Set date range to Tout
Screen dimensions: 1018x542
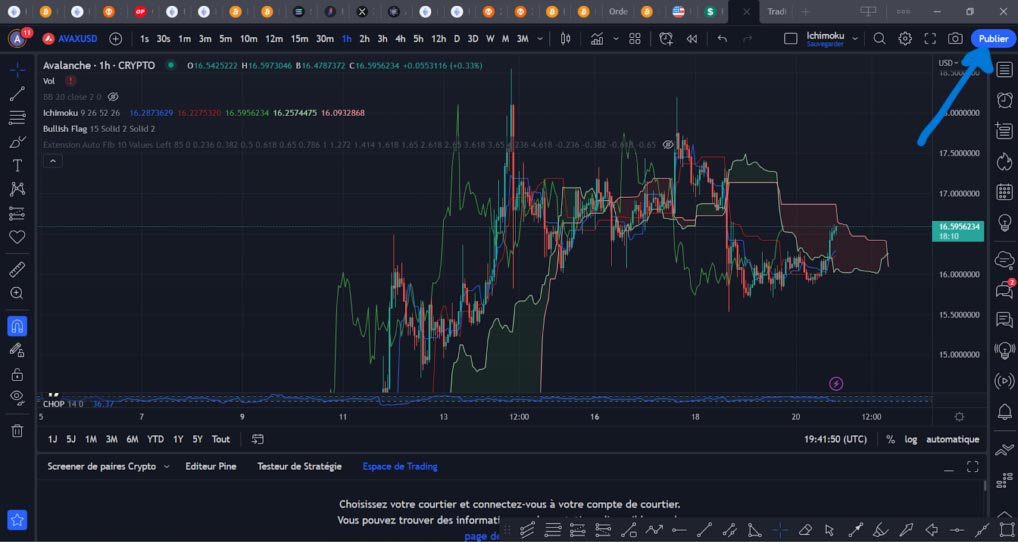pos(221,439)
